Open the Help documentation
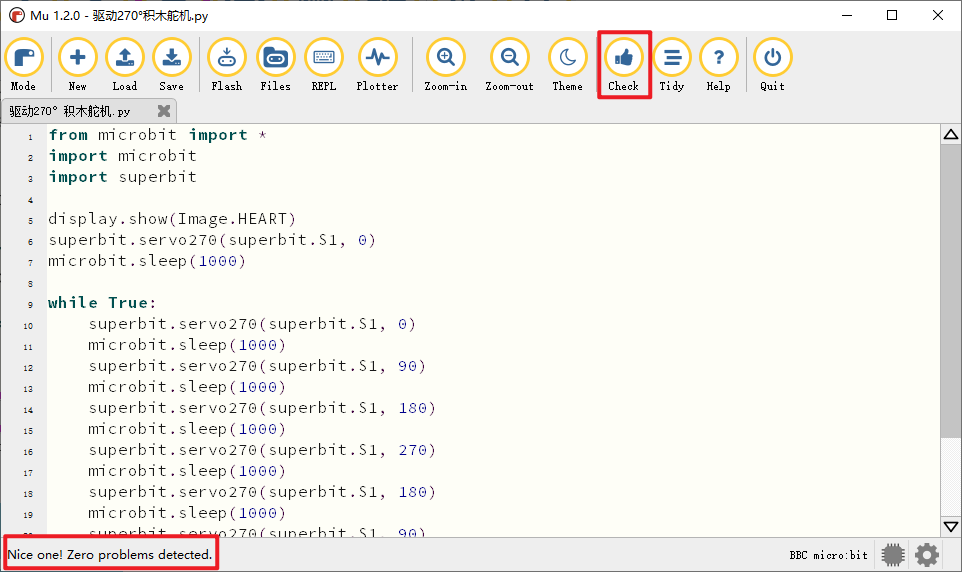 click(x=718, y=64)
